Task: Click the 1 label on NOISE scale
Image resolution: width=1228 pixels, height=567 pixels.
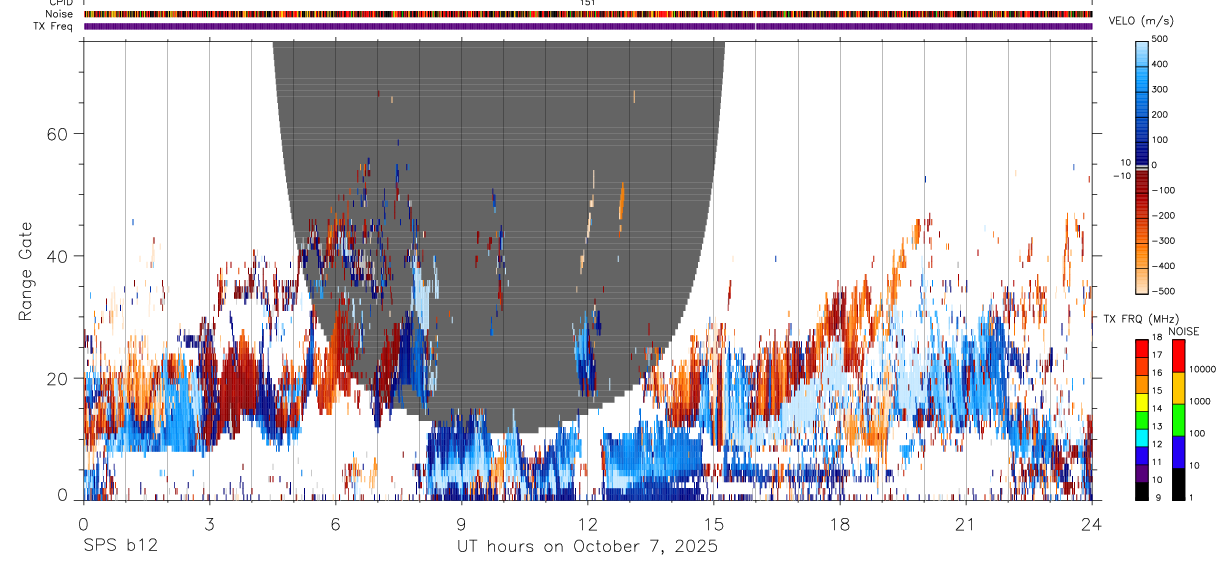Action: pos(1190,498)
